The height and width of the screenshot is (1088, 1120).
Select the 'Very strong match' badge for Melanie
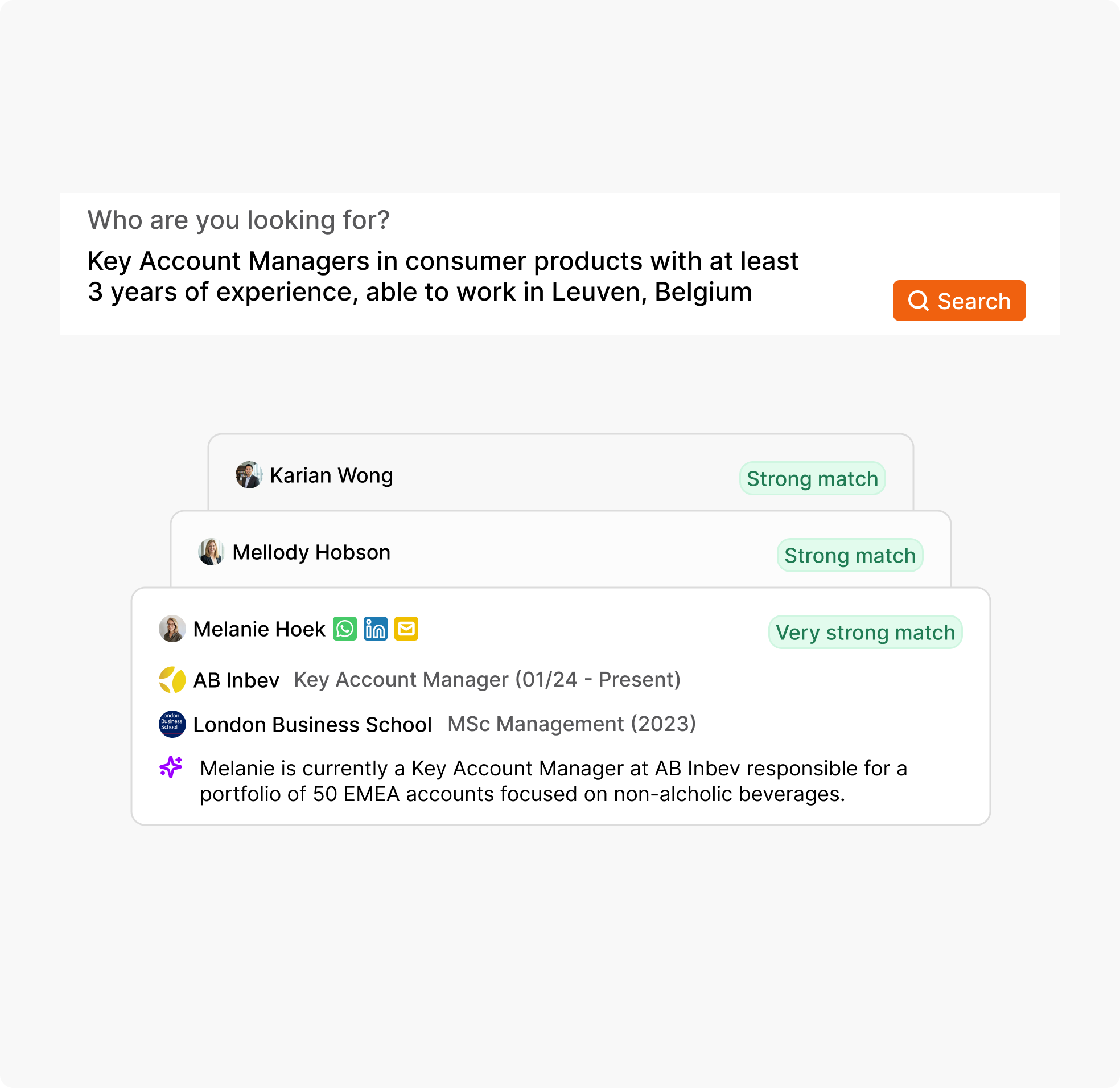pos(864,633)
